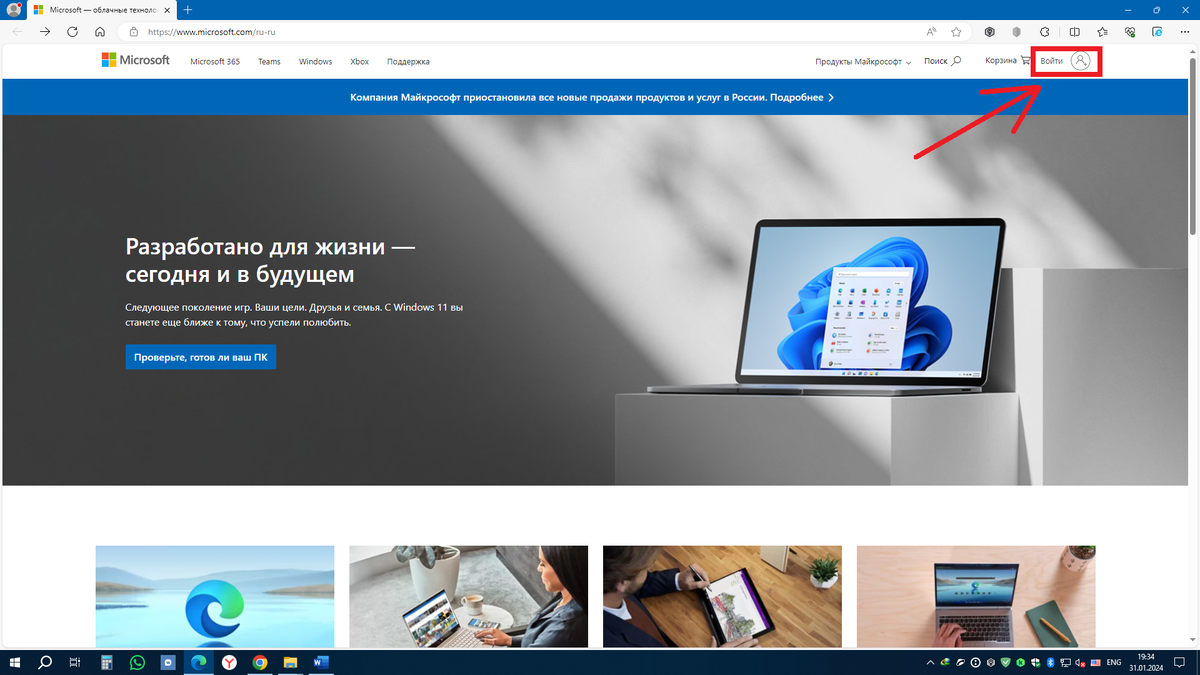Open WhatsApp from taskbar
Screen dimensions: 1200x675
pyautogui.click(x=137, y=662)
